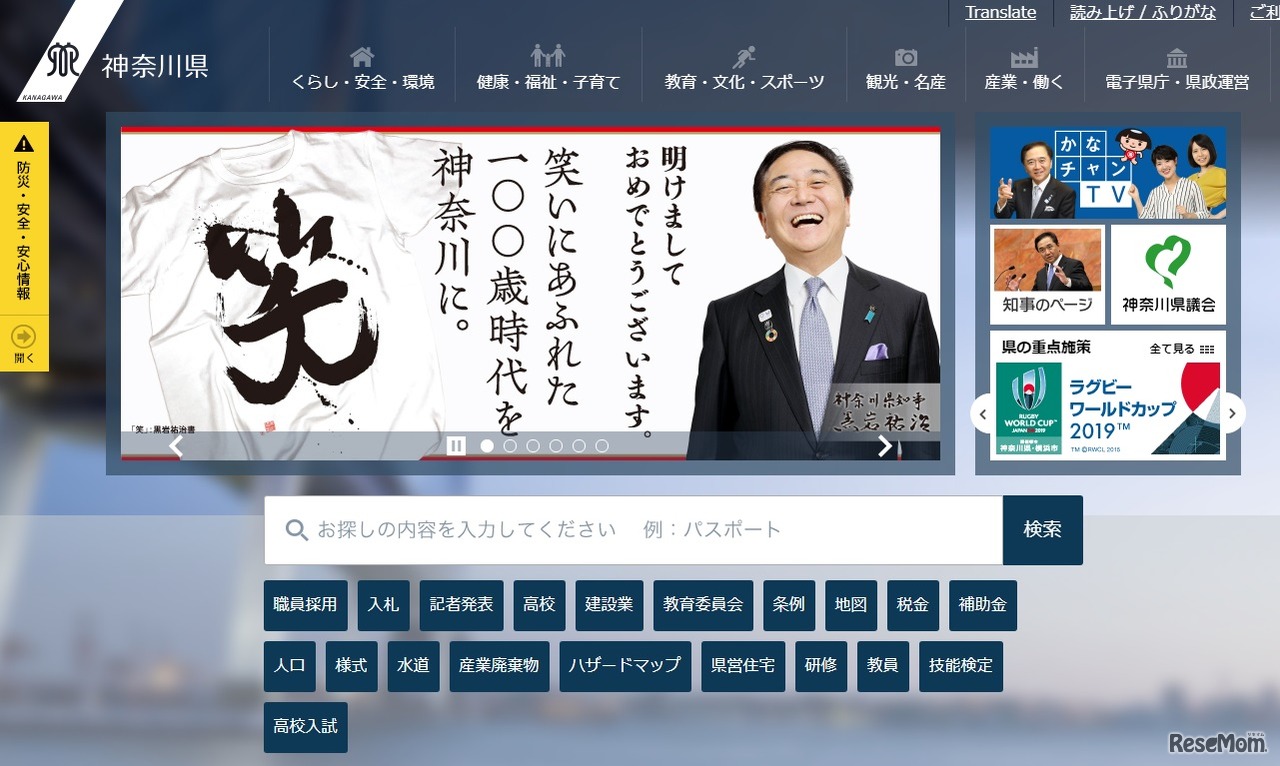Open the ラグビーワールドカップ 2019 banner
Image resolution: width=1280 pixels, height=766 pixels.
click(x=1105, y=410)
